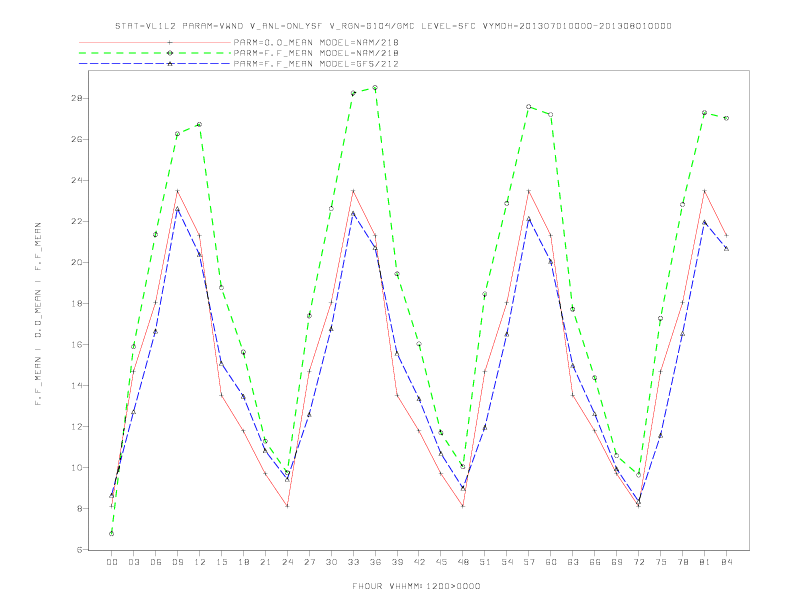Click x-axis tick label 27
Screen dimensions: 792x612
(309, 562)
